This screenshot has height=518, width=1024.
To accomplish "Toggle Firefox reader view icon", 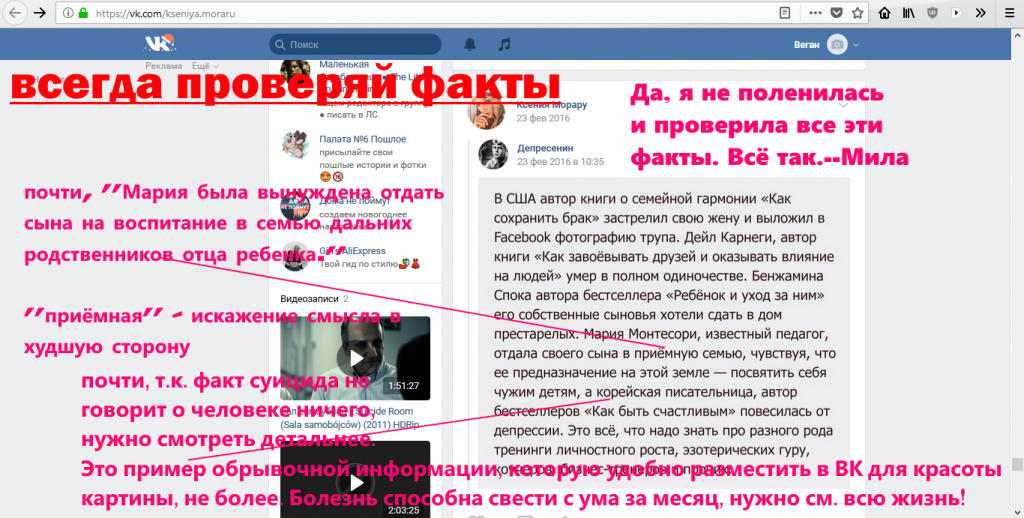I will (785, 14).
